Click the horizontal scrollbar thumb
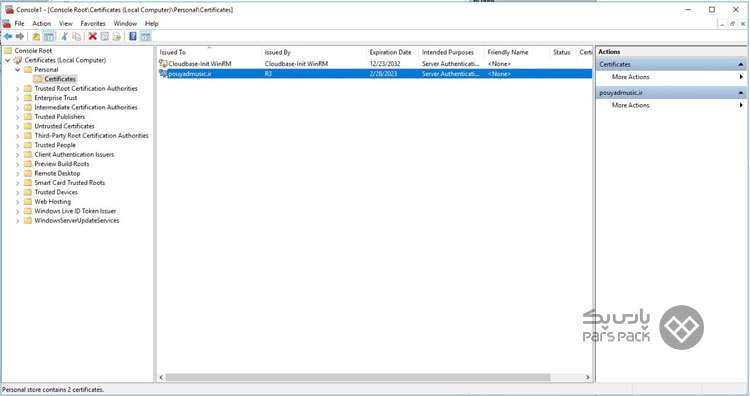750x396 pixels. pos(358,377)
